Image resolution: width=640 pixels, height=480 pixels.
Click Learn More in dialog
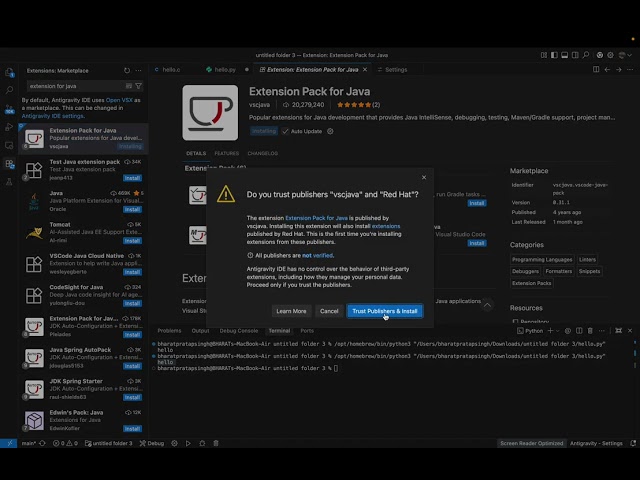point(291,311)
